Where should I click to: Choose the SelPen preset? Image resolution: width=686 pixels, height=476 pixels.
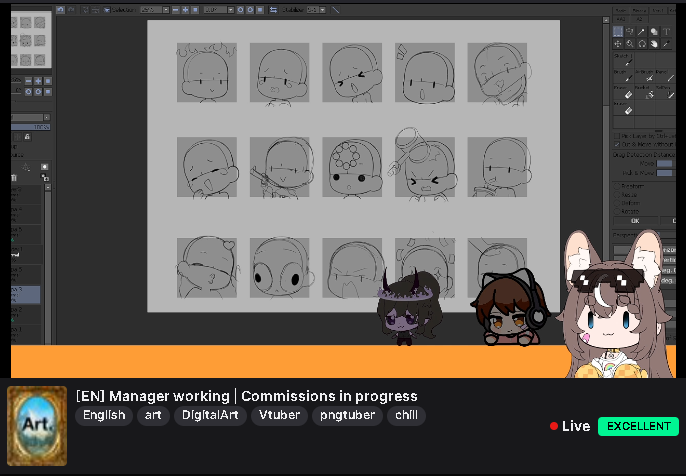point(665,92)
